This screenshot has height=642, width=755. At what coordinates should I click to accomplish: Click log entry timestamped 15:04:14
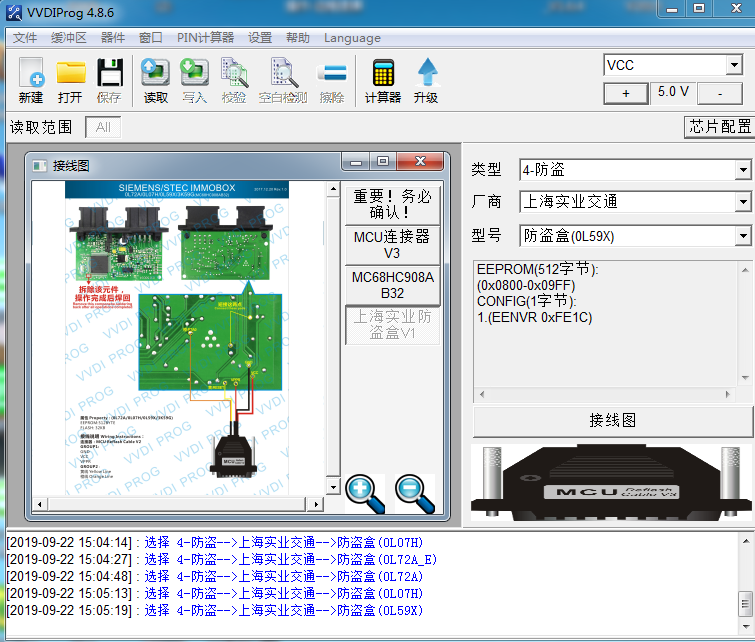(214, 542)
